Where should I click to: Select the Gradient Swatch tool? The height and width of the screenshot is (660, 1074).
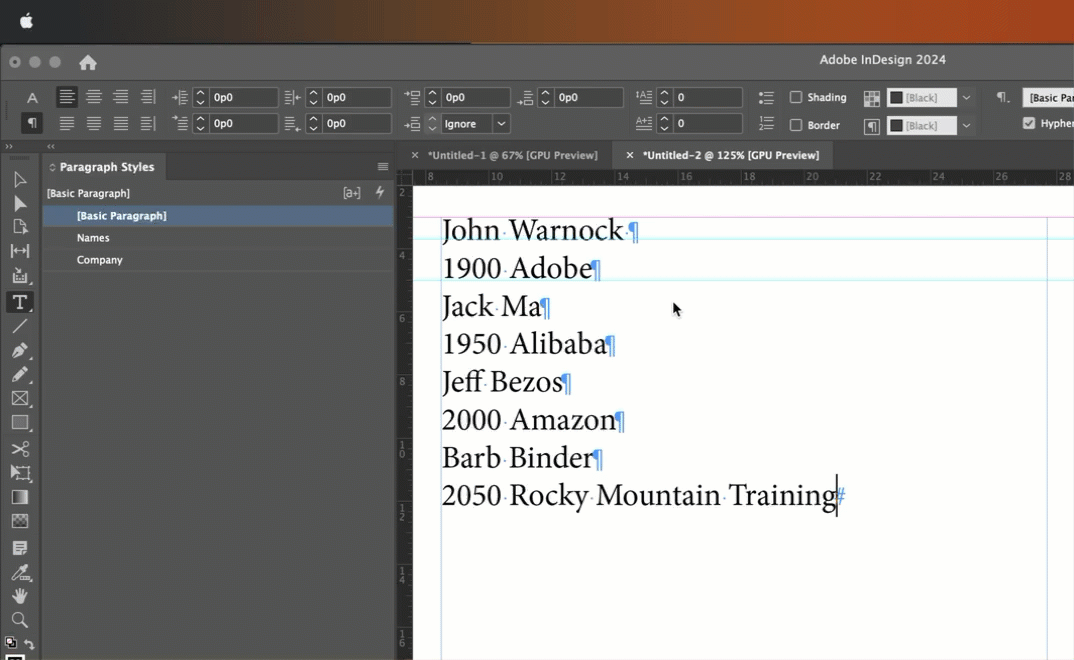[x=20, y=497]
